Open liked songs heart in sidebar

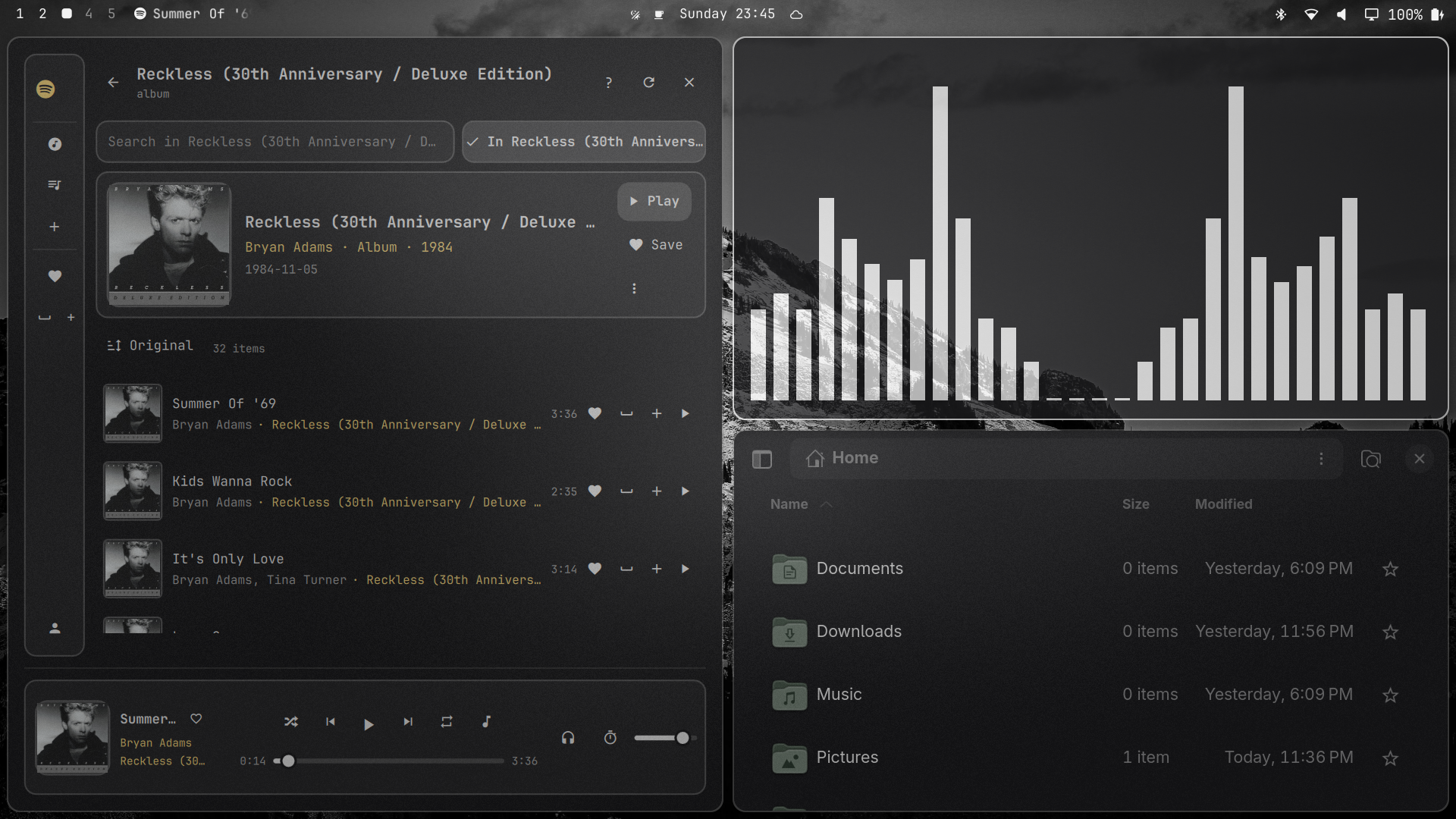pos(55,276)
